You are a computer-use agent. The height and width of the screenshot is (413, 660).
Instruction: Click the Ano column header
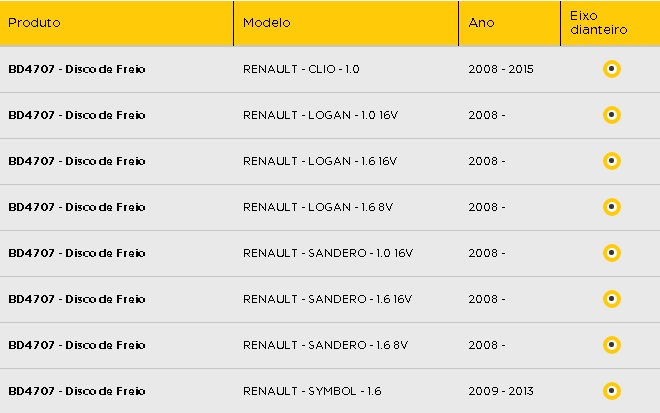(x=481, y=23)
